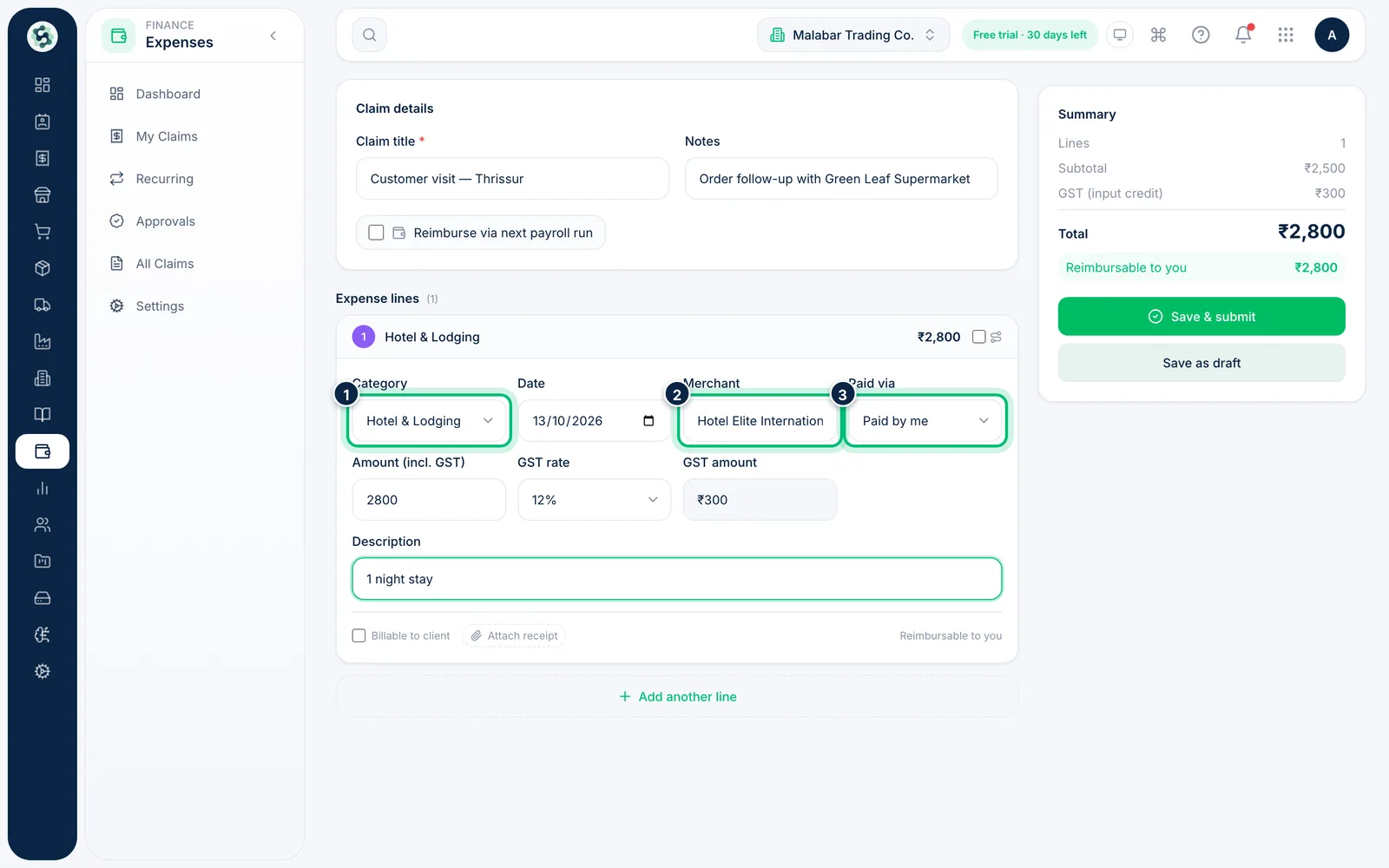This screenshot has height=868, width=1389.
Task: Open the bar chart reports icon in sidebar
Action: 42,488
